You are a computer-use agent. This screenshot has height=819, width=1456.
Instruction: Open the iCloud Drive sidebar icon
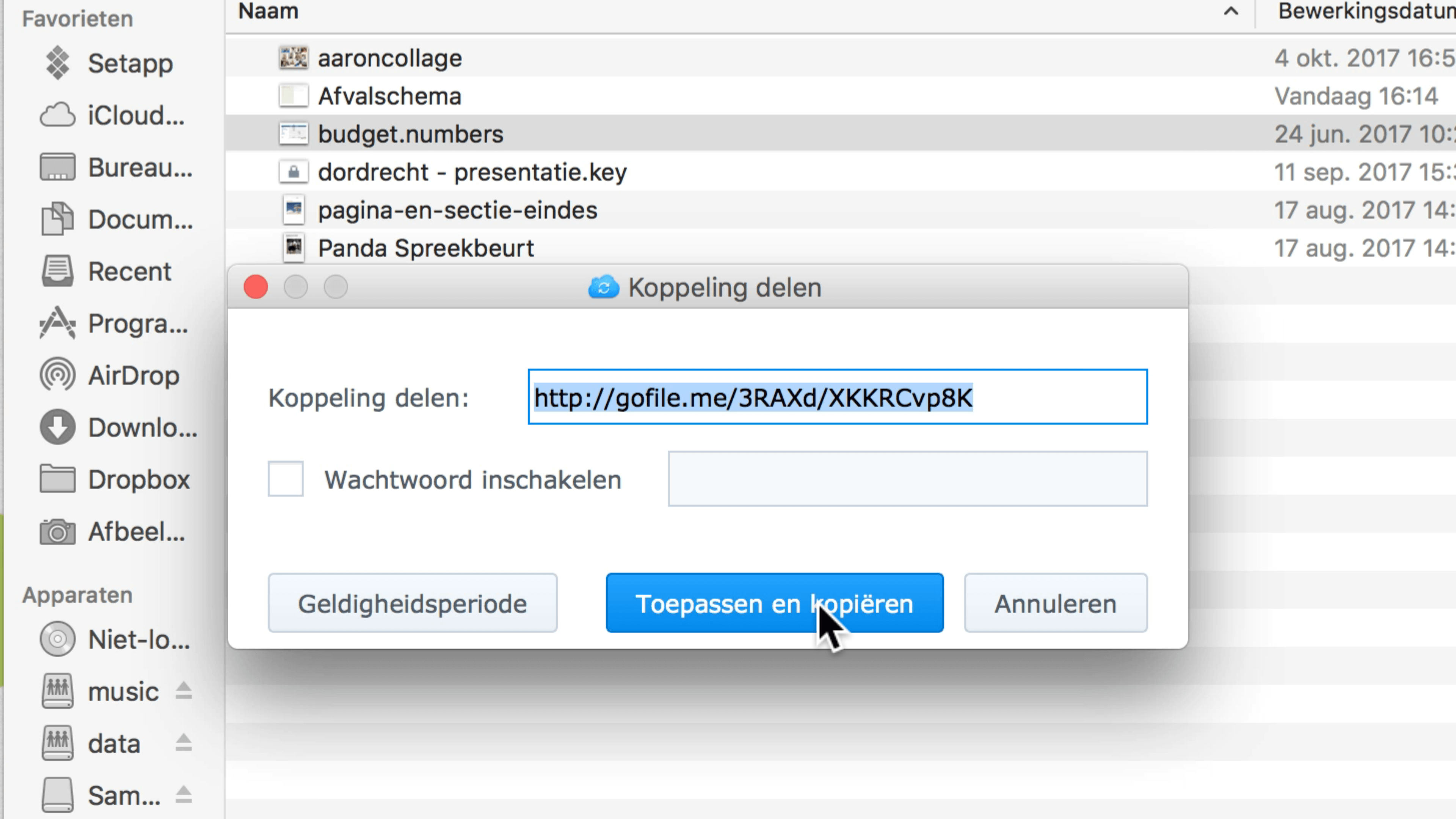(57, 115)
